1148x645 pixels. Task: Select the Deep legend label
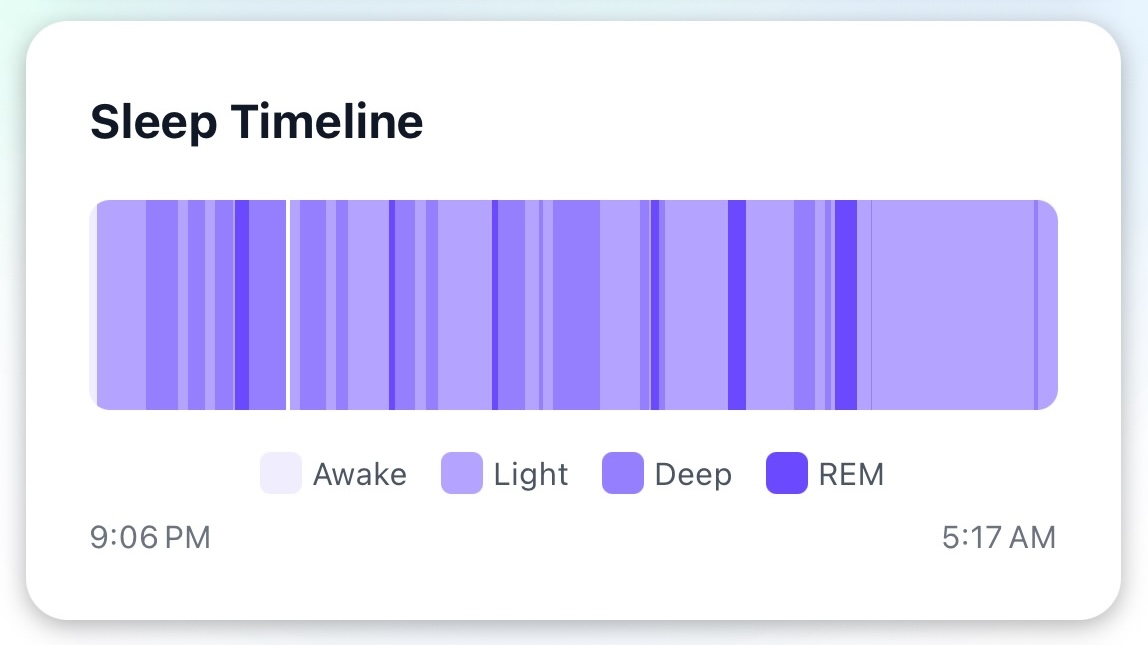click(693, 474)
